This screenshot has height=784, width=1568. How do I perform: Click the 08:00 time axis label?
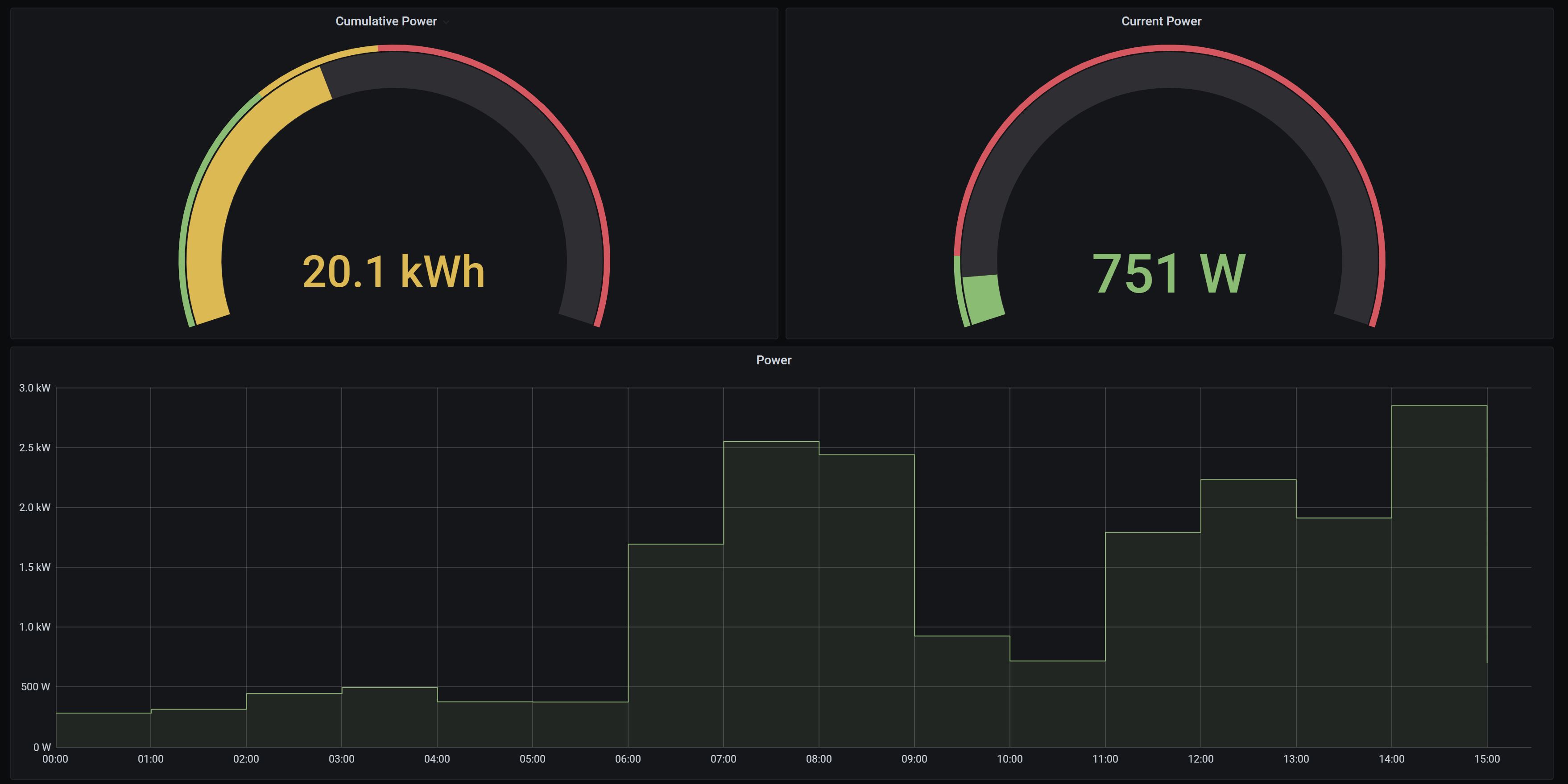click(x=819, y=759)
